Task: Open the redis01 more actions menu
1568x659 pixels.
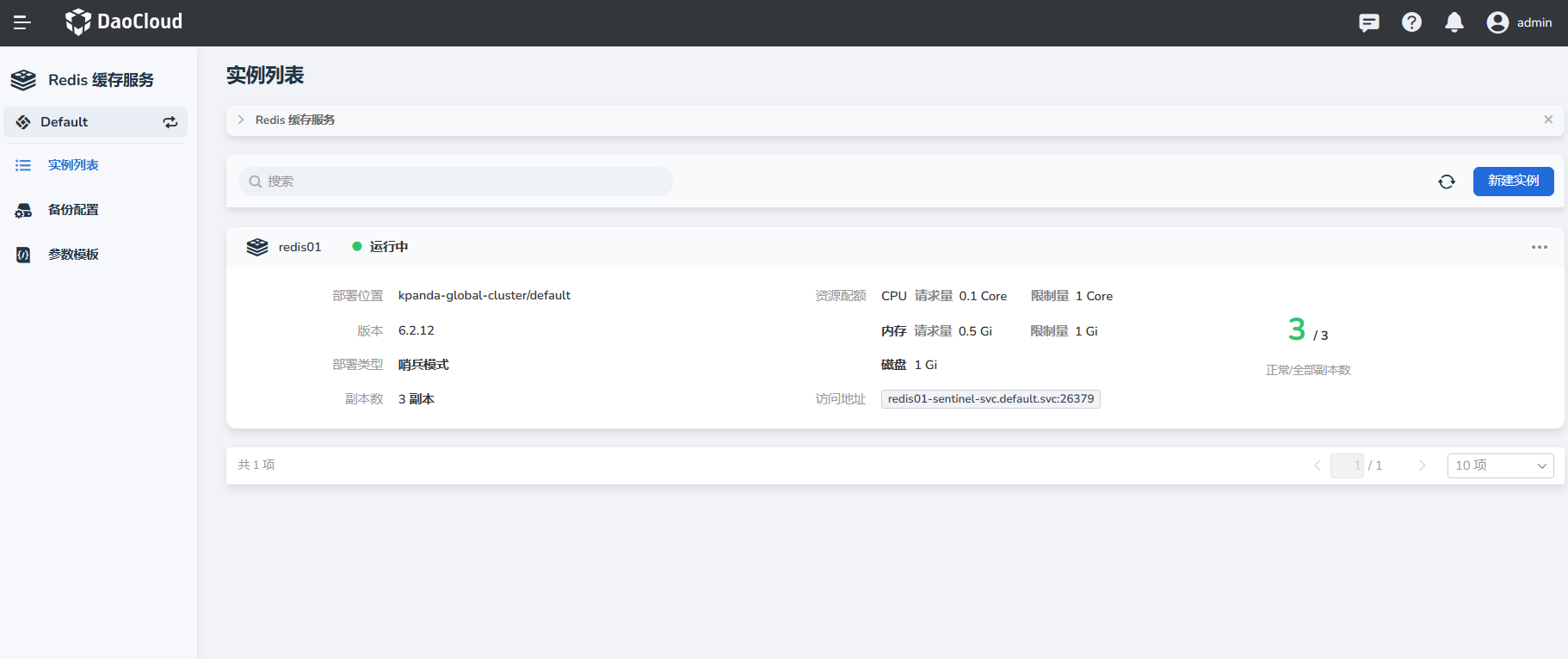Action: [x=1539, y=247]
